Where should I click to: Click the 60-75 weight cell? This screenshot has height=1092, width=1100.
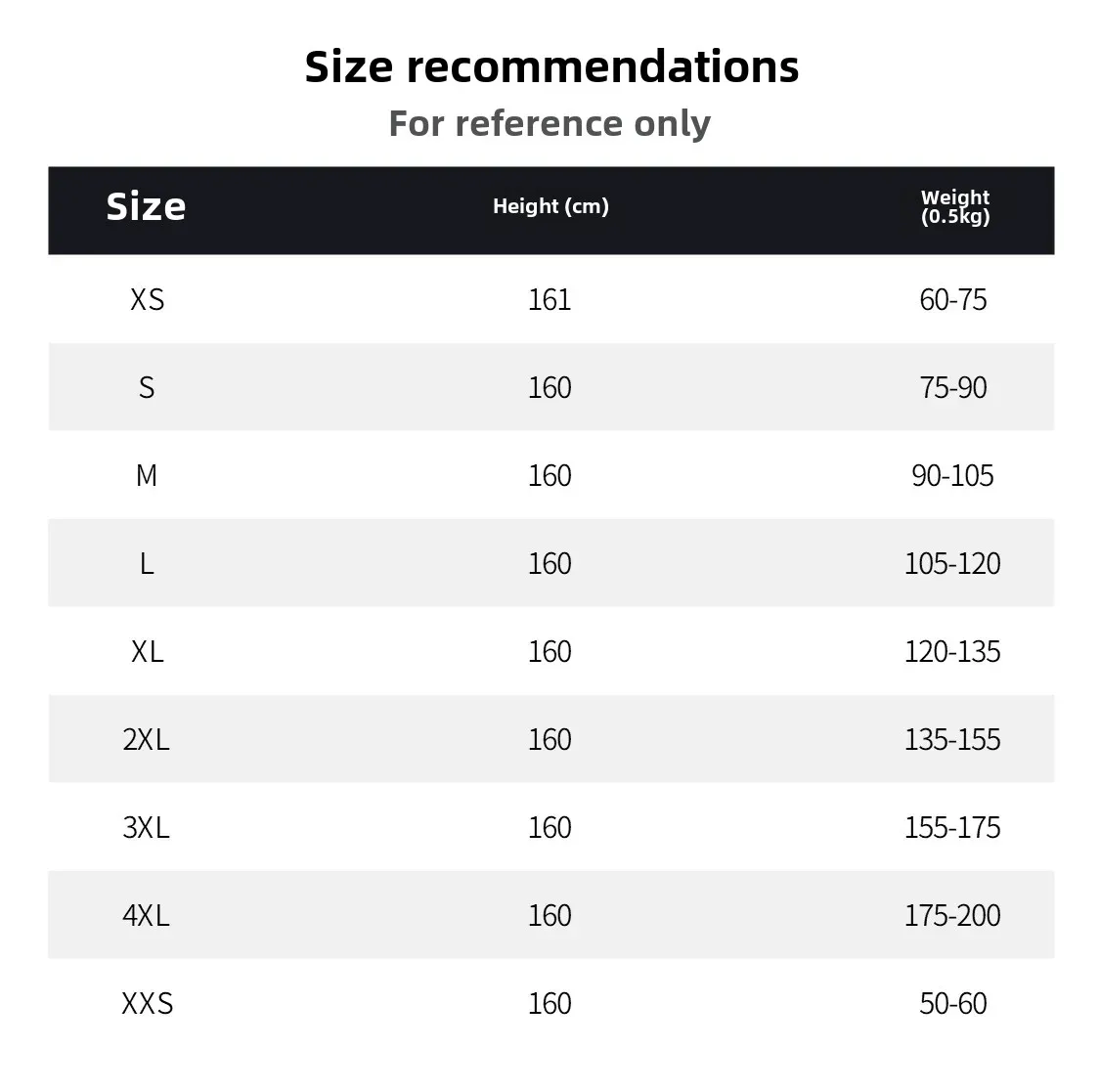[953, 299]
